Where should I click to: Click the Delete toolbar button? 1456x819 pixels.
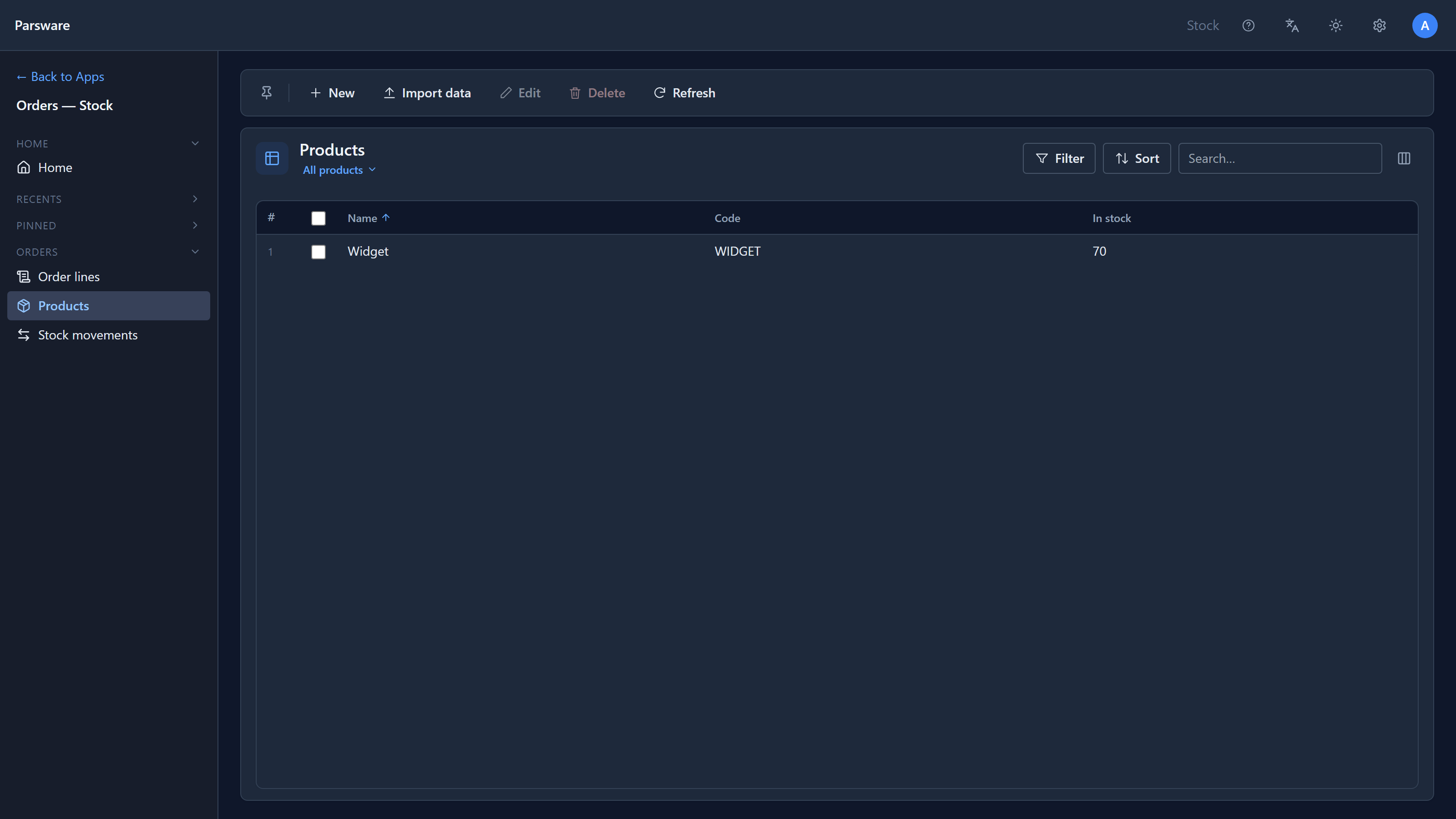pos(597,93)
